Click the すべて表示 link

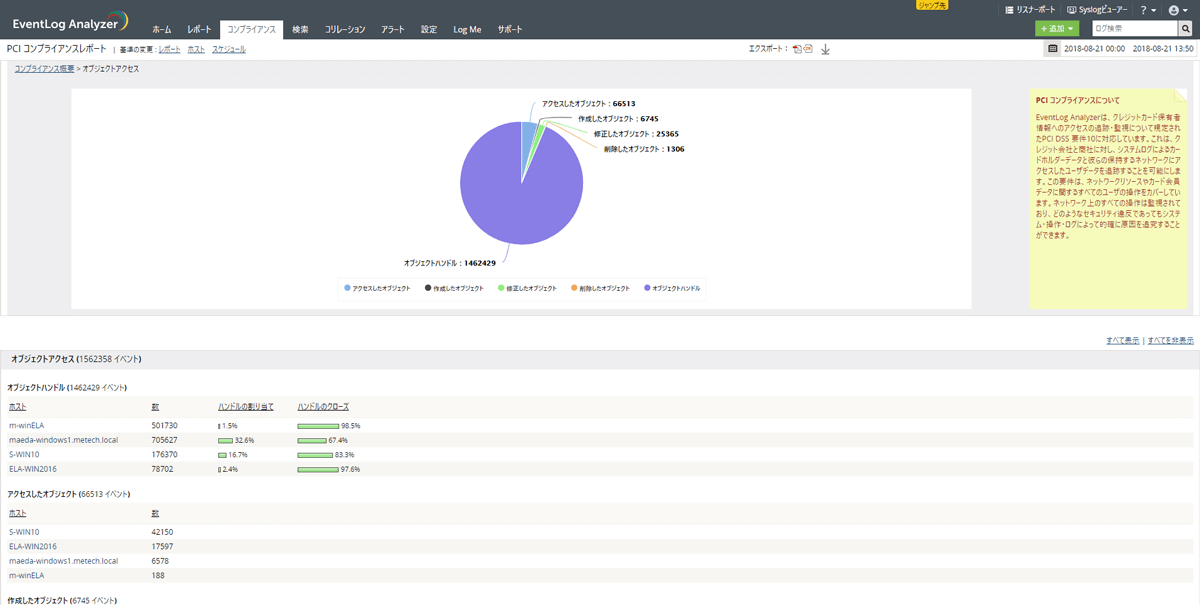pos(1122,340)
